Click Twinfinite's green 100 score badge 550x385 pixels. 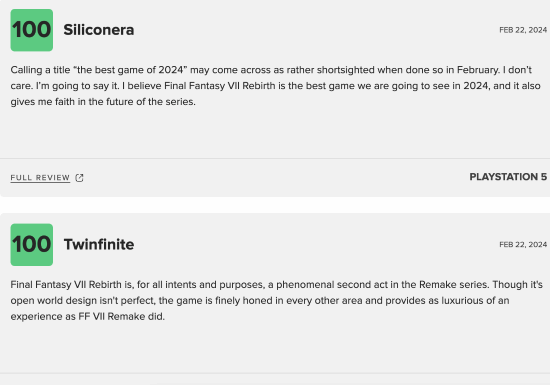[x=32, y=245]
